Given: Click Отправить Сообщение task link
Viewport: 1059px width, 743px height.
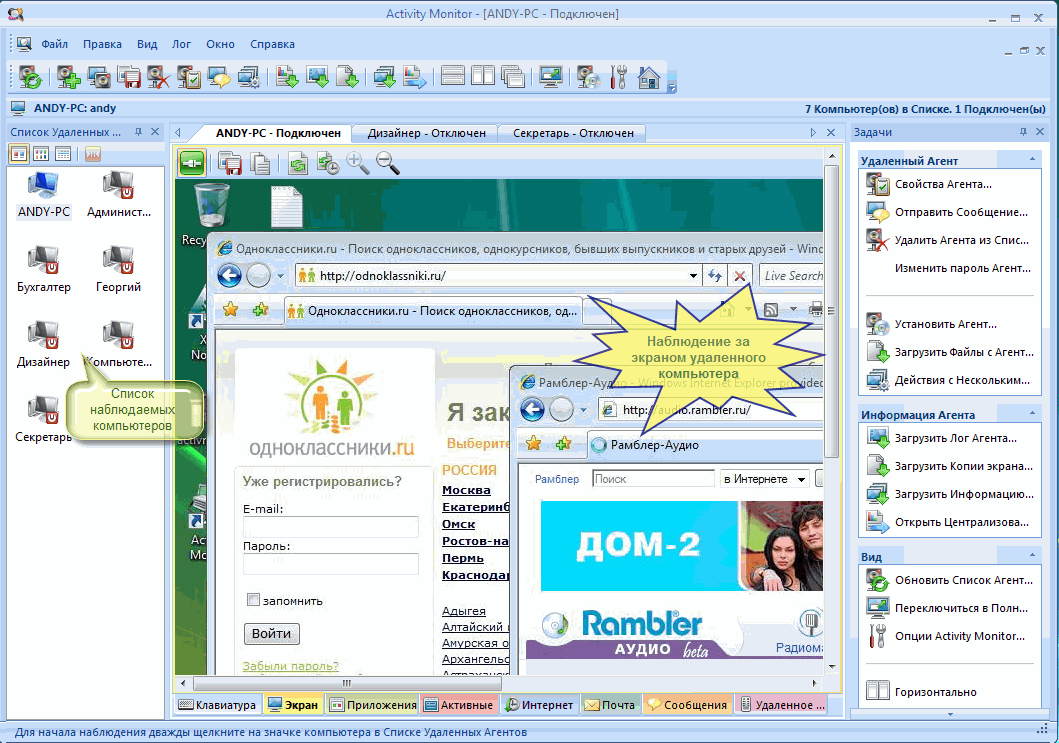Looking at the screenshot, I should (x=950, y=212).
